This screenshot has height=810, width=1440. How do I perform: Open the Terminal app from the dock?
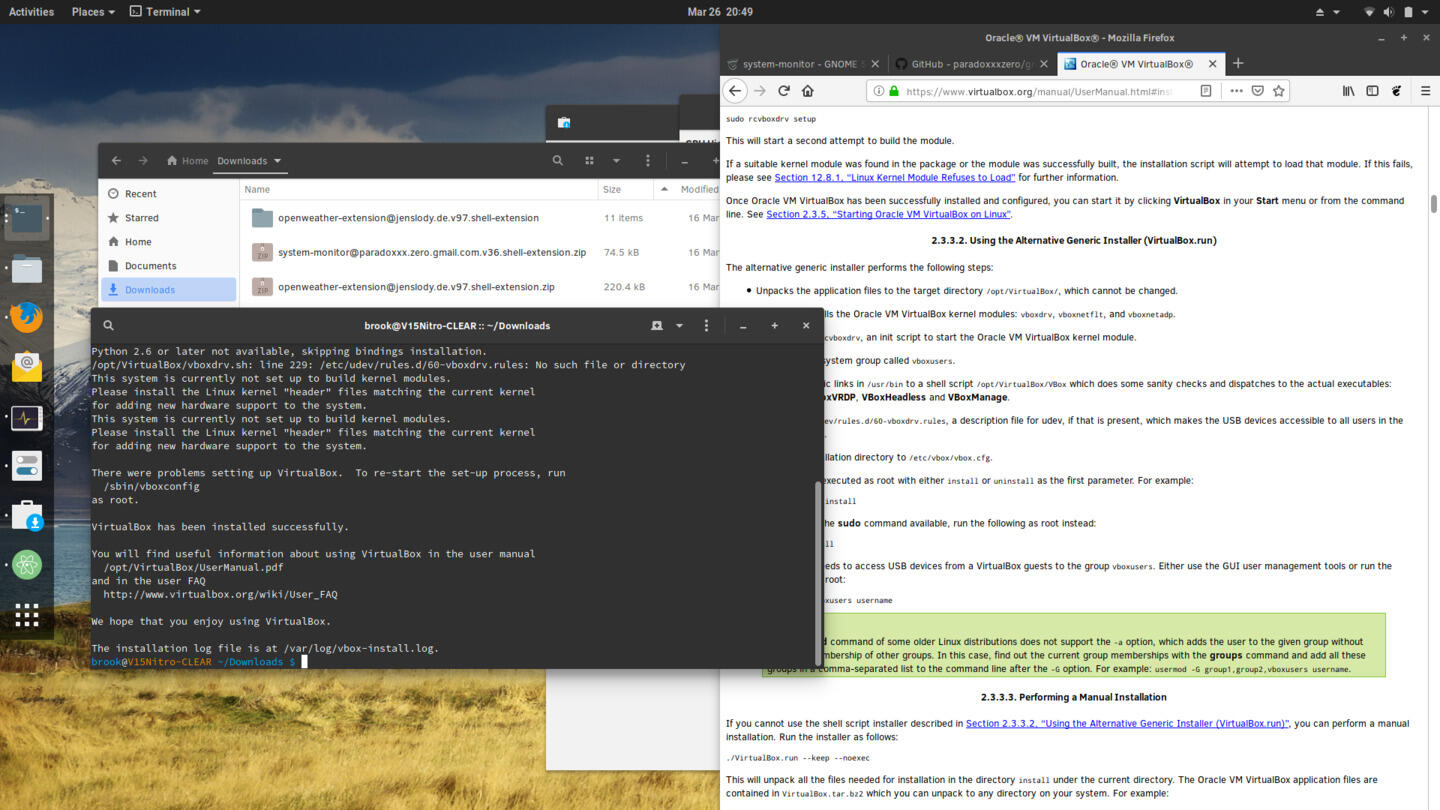[26, 218]
